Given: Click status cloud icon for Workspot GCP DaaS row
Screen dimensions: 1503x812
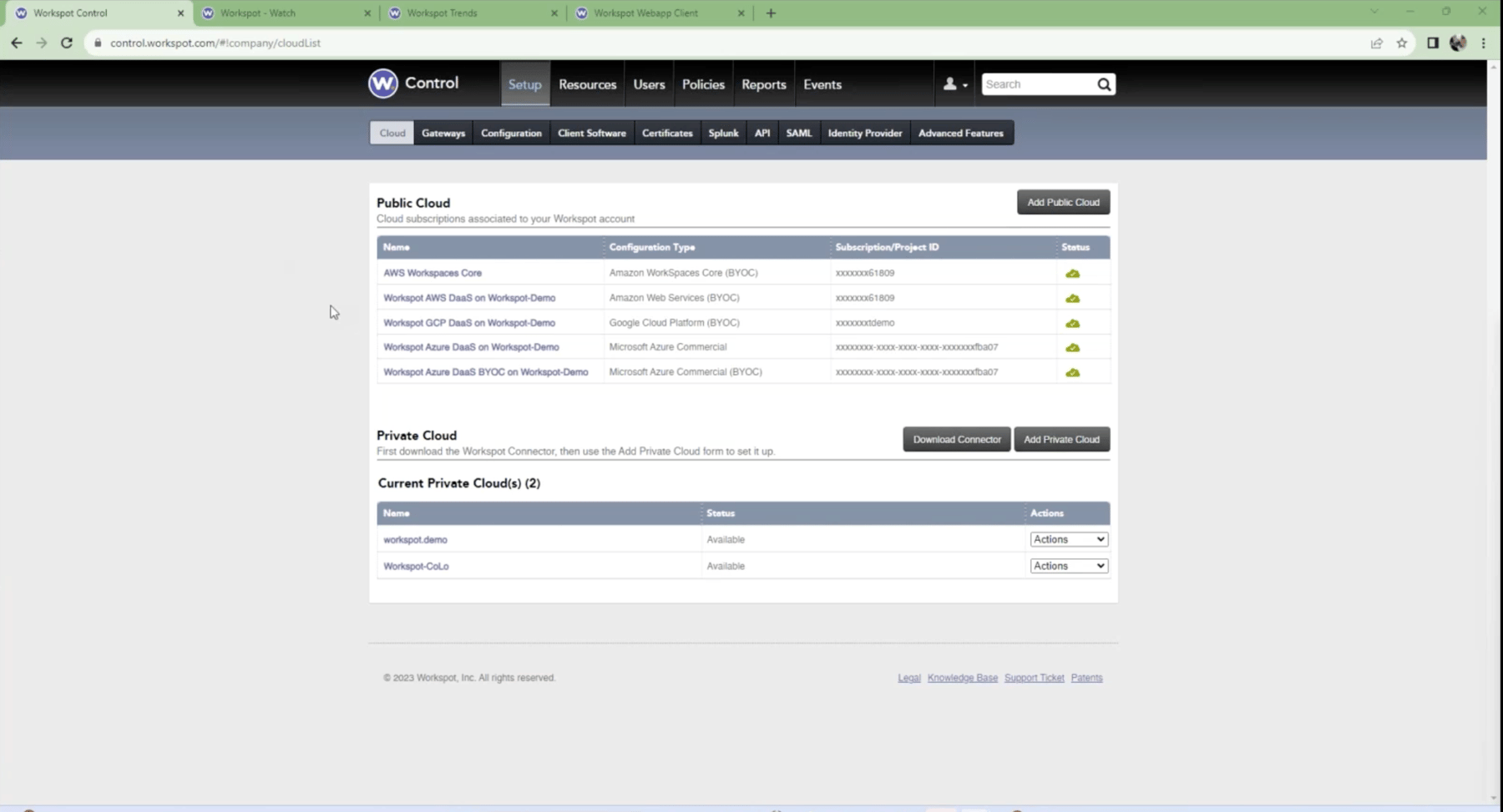Looking at the screenshot, I should (x=1072, y=324).
